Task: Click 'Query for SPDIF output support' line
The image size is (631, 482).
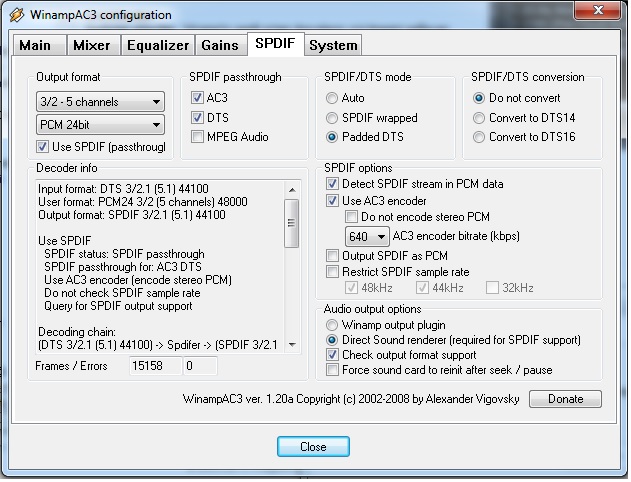Action: (x=118, y=306)
